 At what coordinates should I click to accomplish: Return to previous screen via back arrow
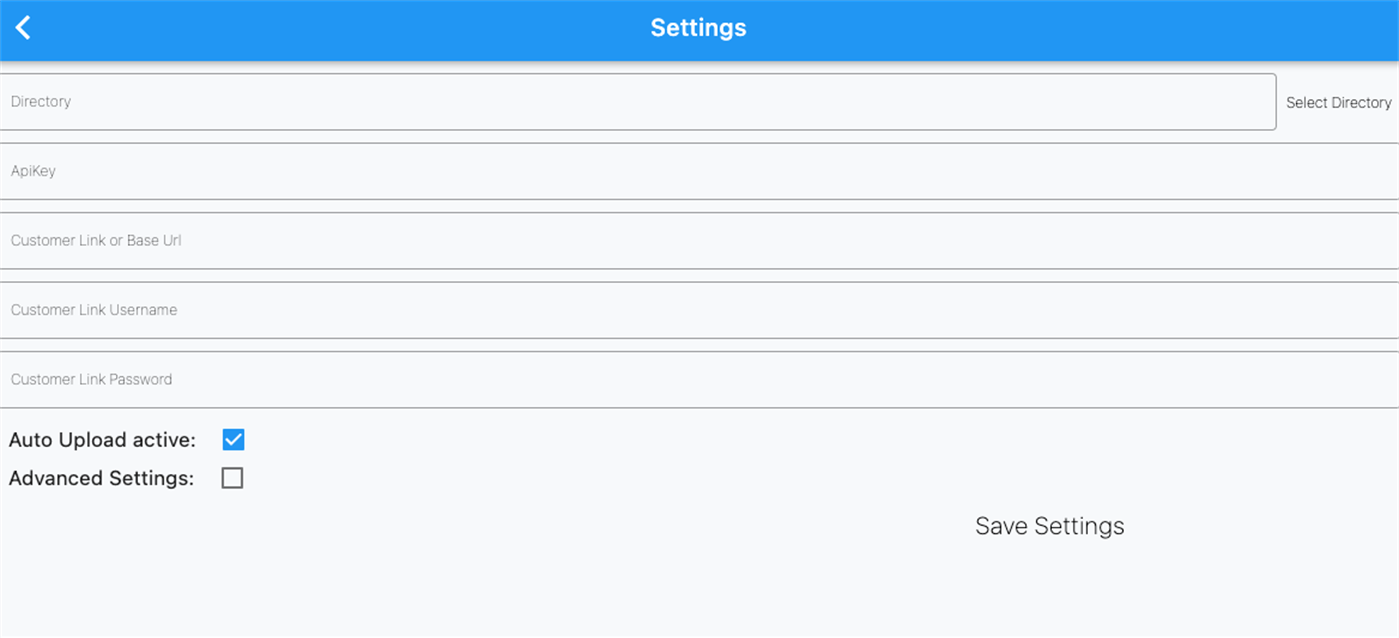coord(22,27)
